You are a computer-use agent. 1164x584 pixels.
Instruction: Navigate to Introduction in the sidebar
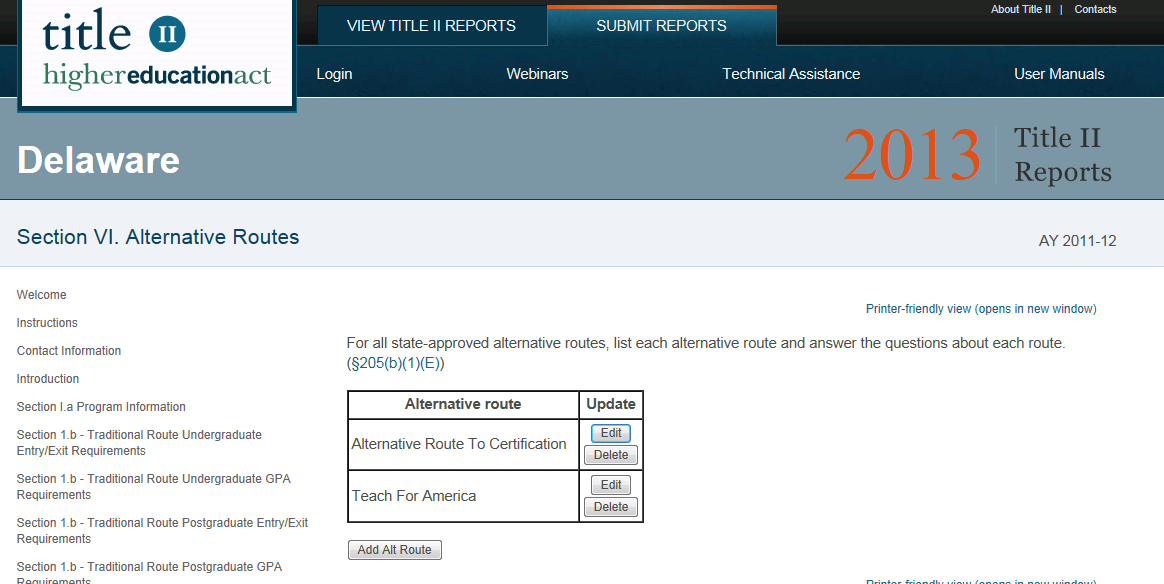48,378
